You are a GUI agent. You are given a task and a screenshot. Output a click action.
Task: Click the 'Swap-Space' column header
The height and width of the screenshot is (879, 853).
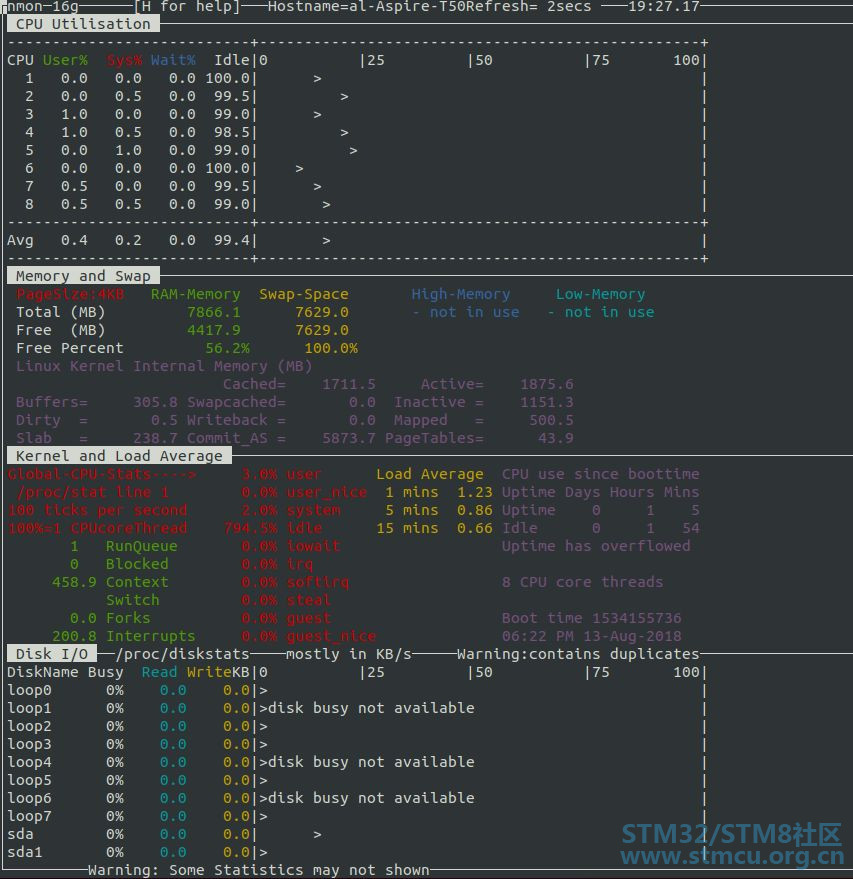304,294
